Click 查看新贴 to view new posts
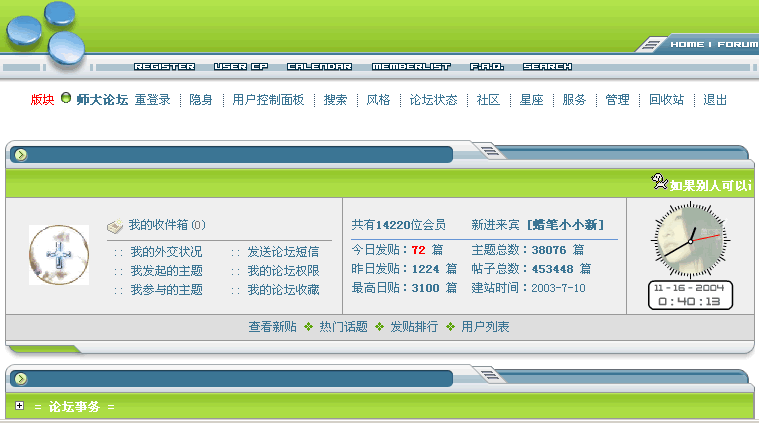This screenshot has height=423, width=759. [x=272, y=327]
